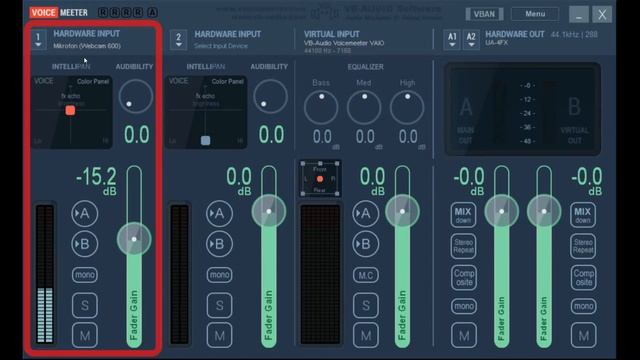
Task: Open Hardware Input 2 device selector
Action: click(x=178, y=40)
